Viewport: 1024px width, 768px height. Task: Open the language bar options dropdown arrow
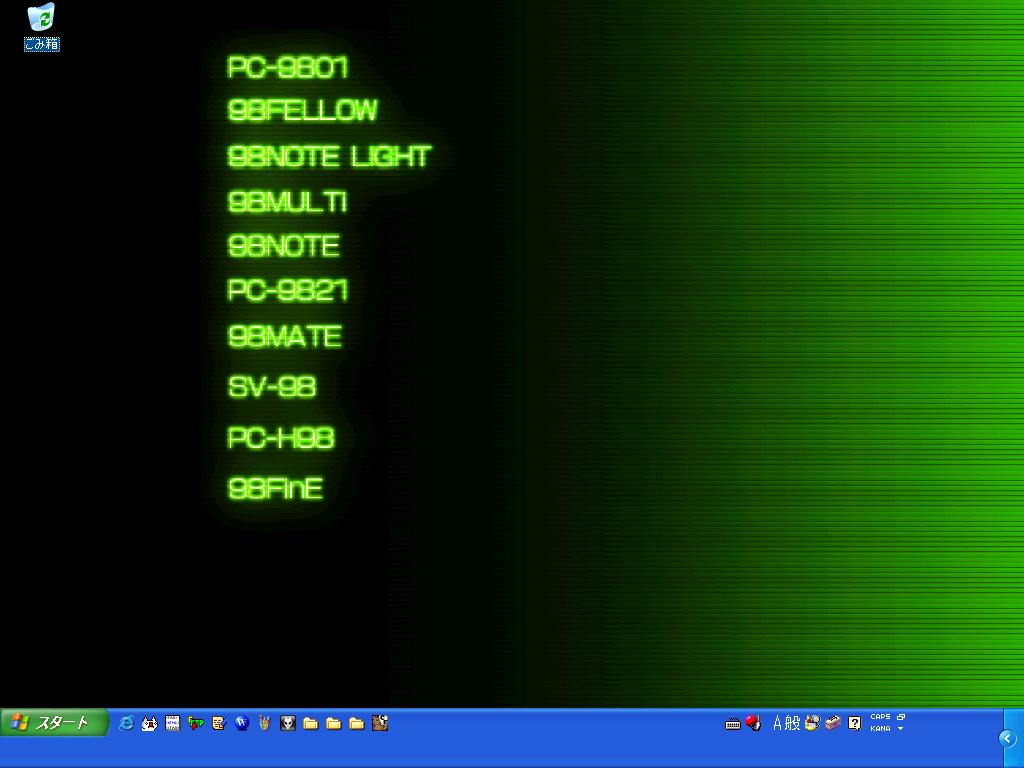coord(901,728)
